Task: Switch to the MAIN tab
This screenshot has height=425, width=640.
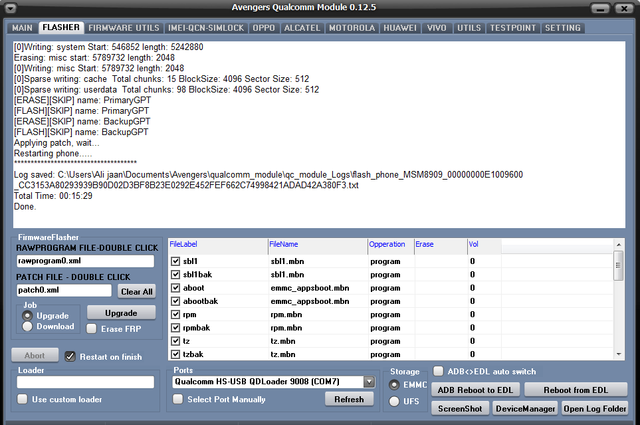Action: pos(22,28)
